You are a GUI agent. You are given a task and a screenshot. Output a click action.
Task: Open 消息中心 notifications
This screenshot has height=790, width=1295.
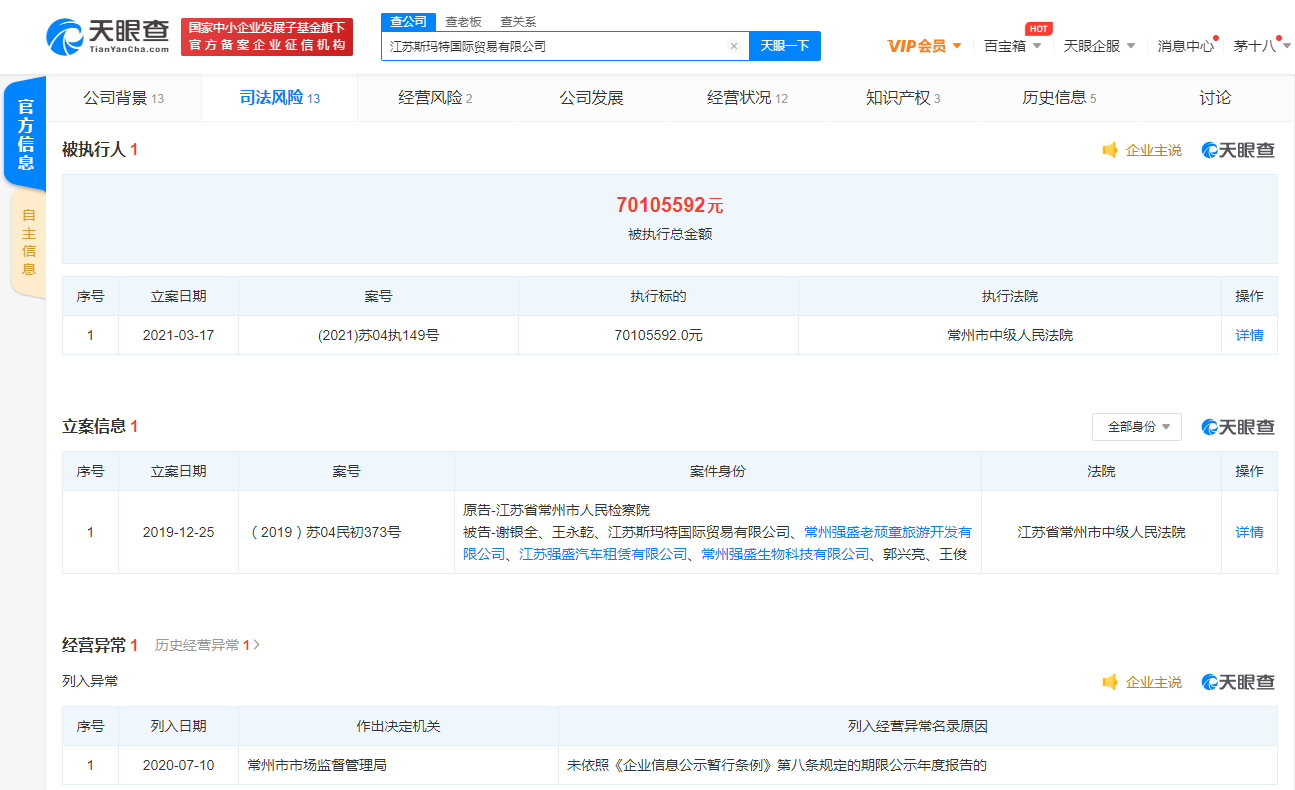point(1186,46)
